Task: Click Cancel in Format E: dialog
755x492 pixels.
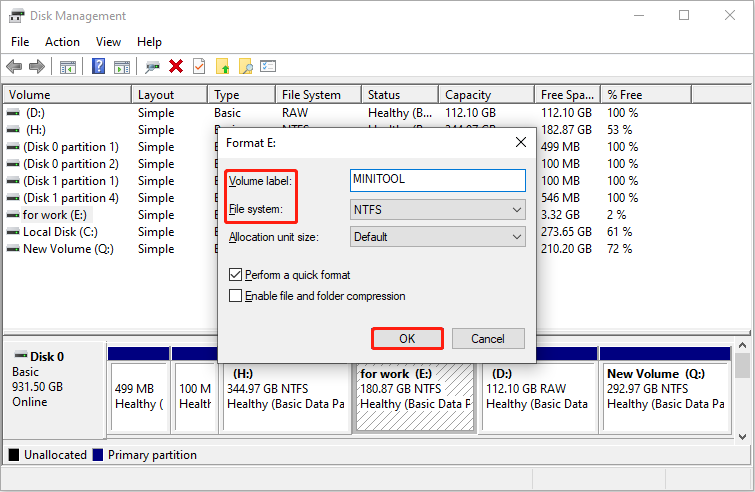Action: pyautogui.click(x=488, y=338)
